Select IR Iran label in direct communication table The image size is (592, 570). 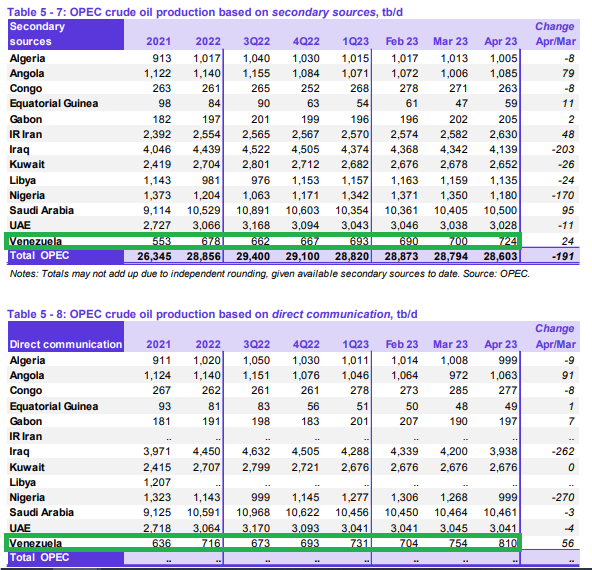26,437
